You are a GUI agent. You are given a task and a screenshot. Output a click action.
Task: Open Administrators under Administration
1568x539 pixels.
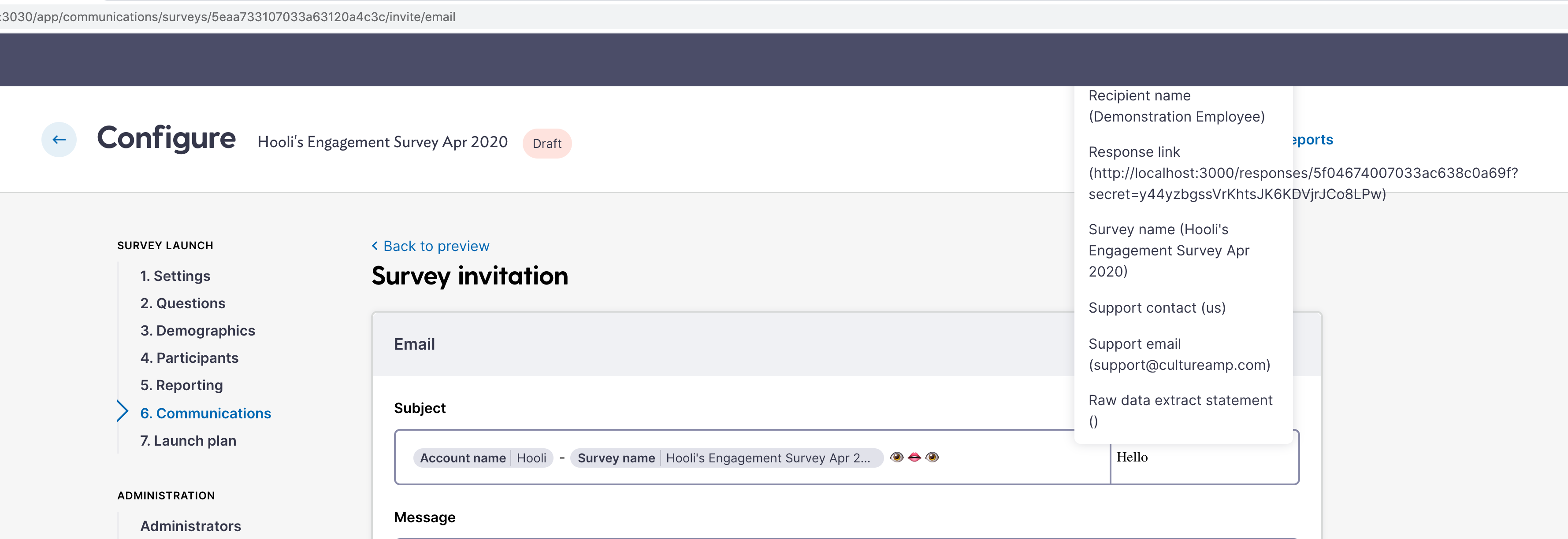point(190,526)
